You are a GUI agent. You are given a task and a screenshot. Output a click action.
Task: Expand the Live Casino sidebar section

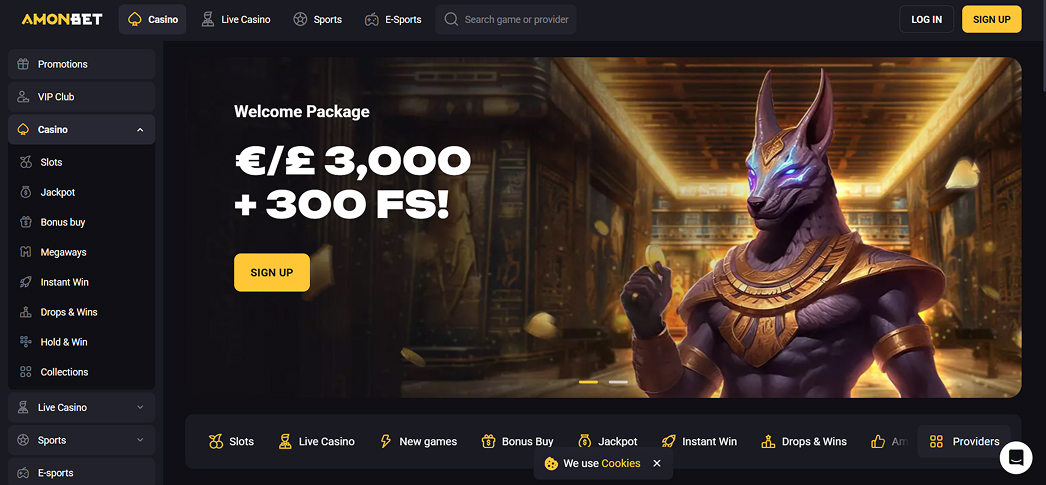[x=140, y=407]
